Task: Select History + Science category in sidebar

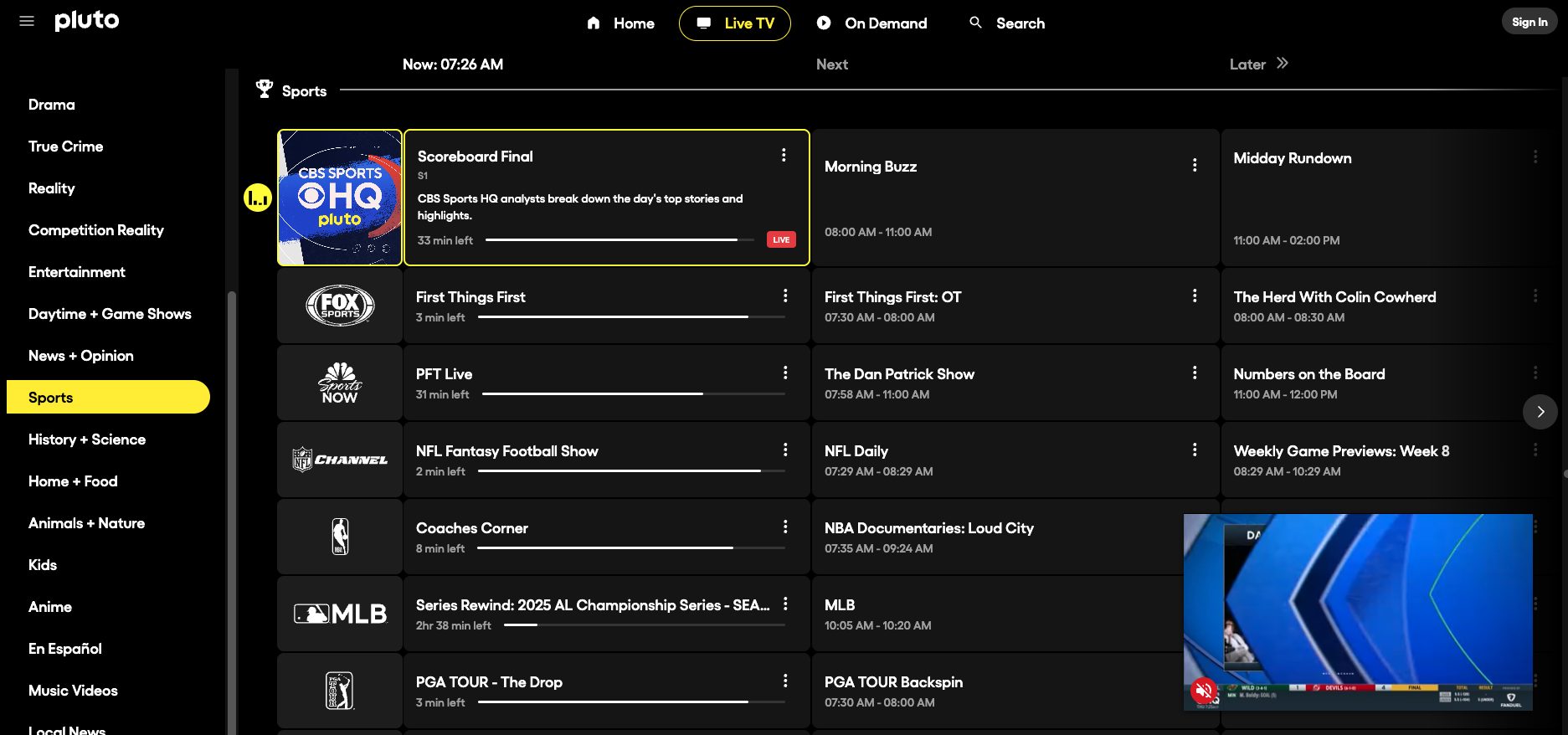Action: (x=87, y=439)
